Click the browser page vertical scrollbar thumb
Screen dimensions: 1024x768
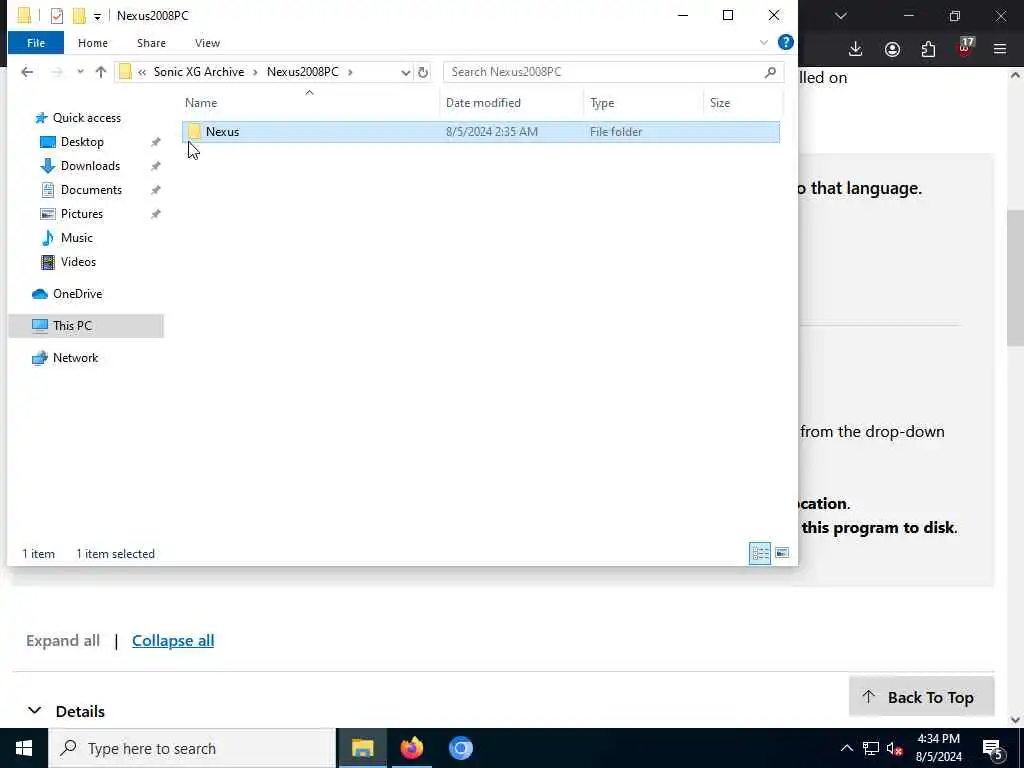1015,278
